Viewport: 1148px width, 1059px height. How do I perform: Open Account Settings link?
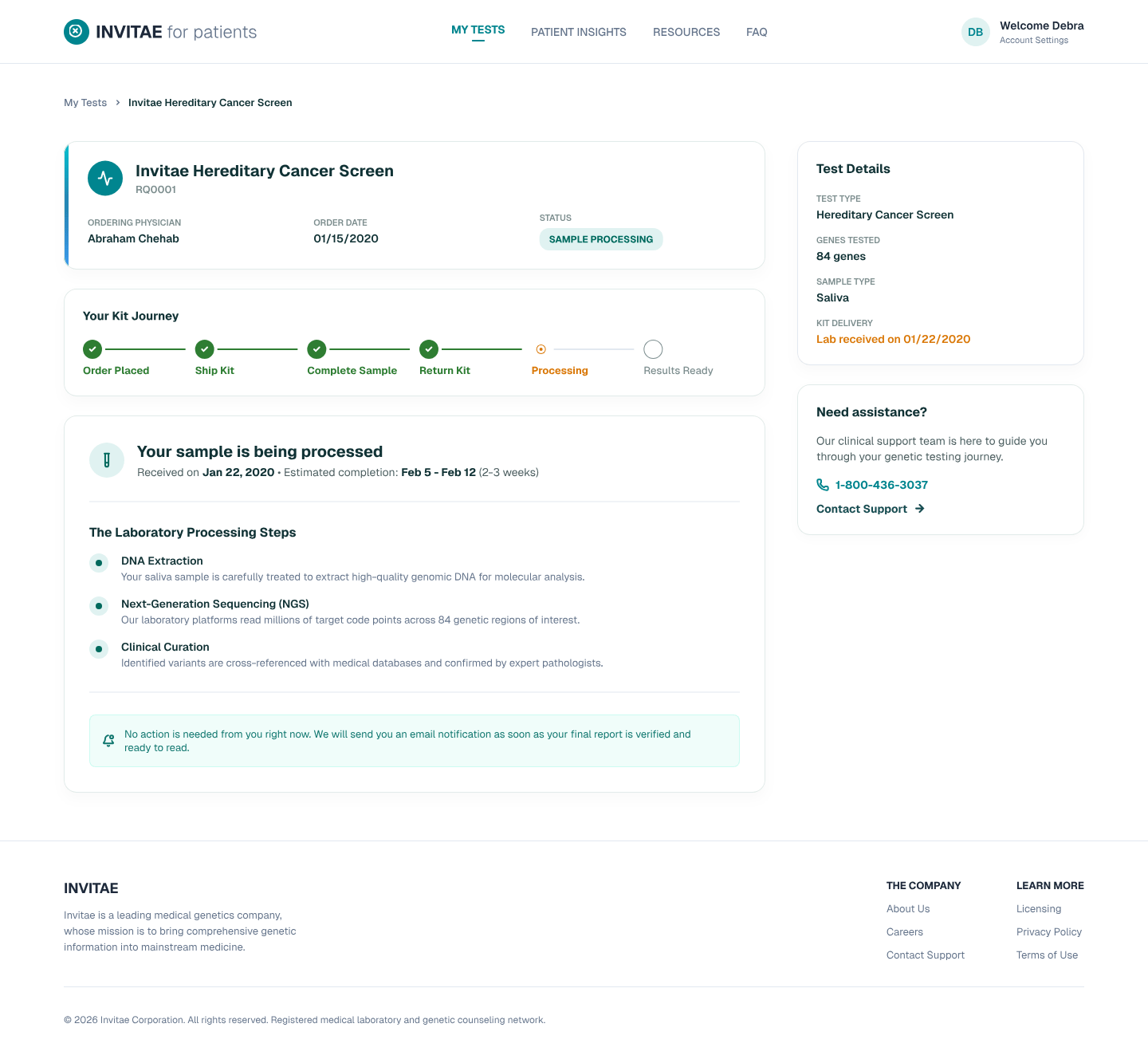point(1034,40)
